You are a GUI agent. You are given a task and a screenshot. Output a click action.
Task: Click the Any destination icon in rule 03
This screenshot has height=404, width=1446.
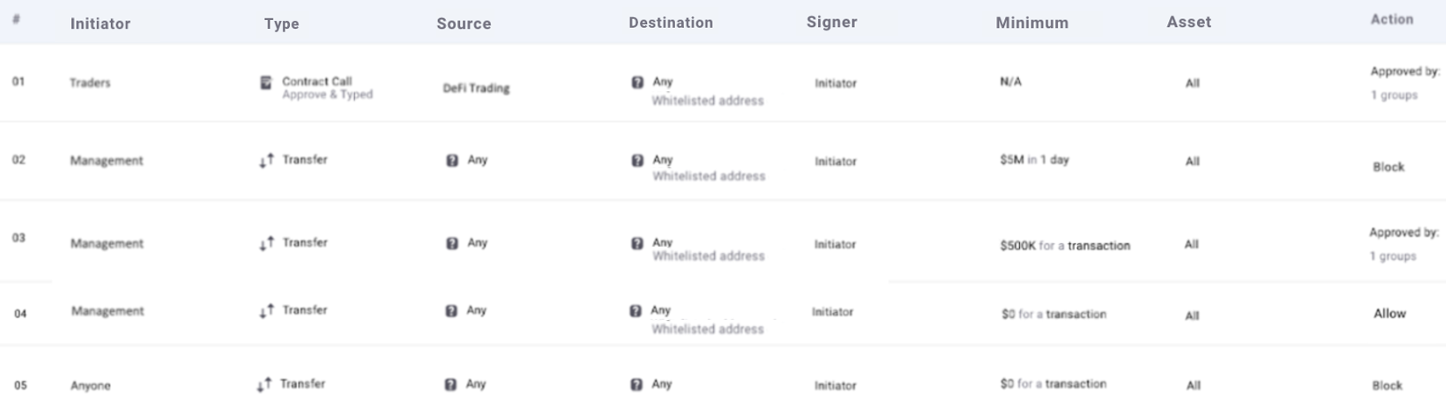coord(637,243)
